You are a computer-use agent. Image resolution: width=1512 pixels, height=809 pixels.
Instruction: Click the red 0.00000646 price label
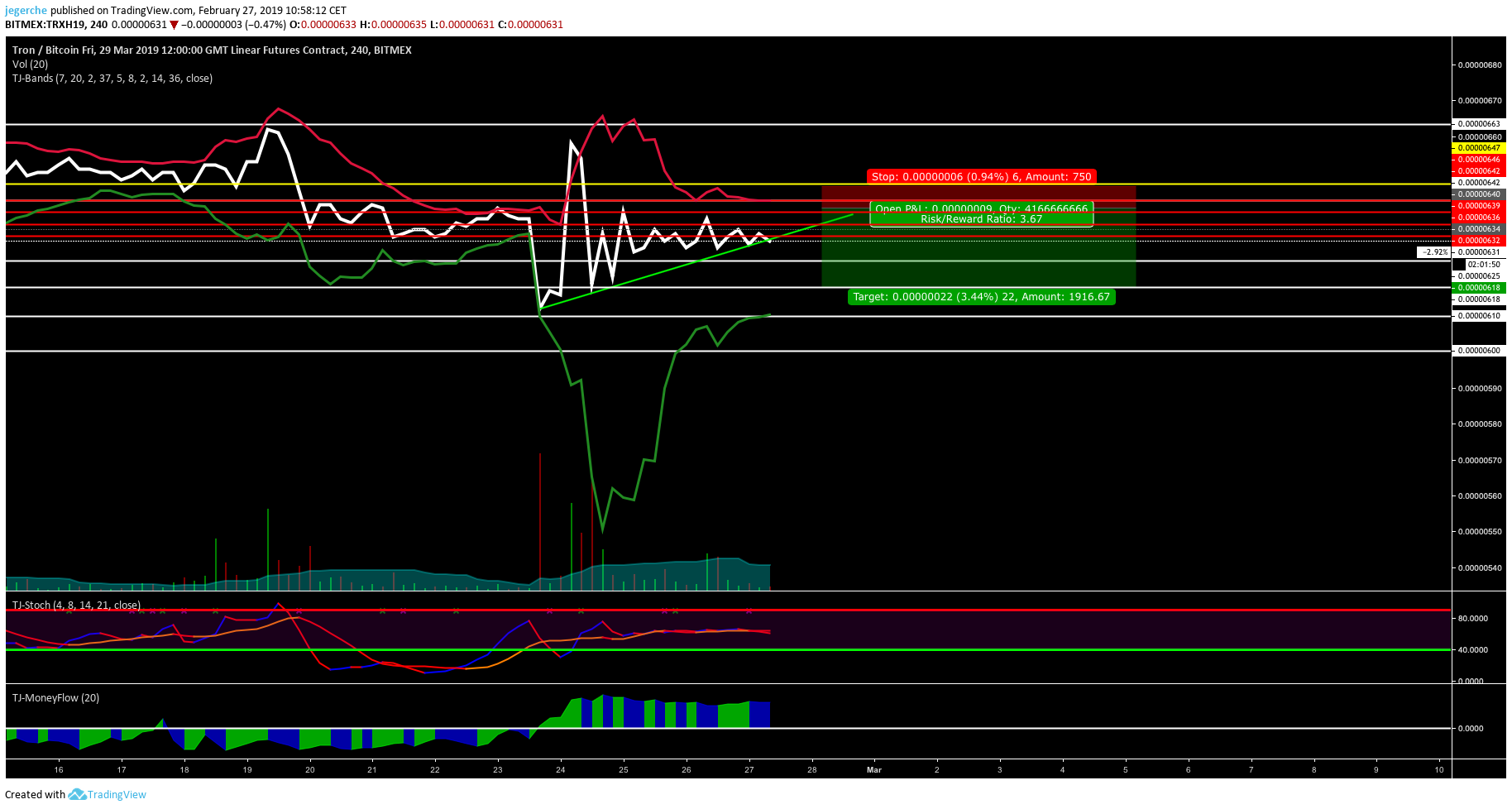(x=1478, y=160)
